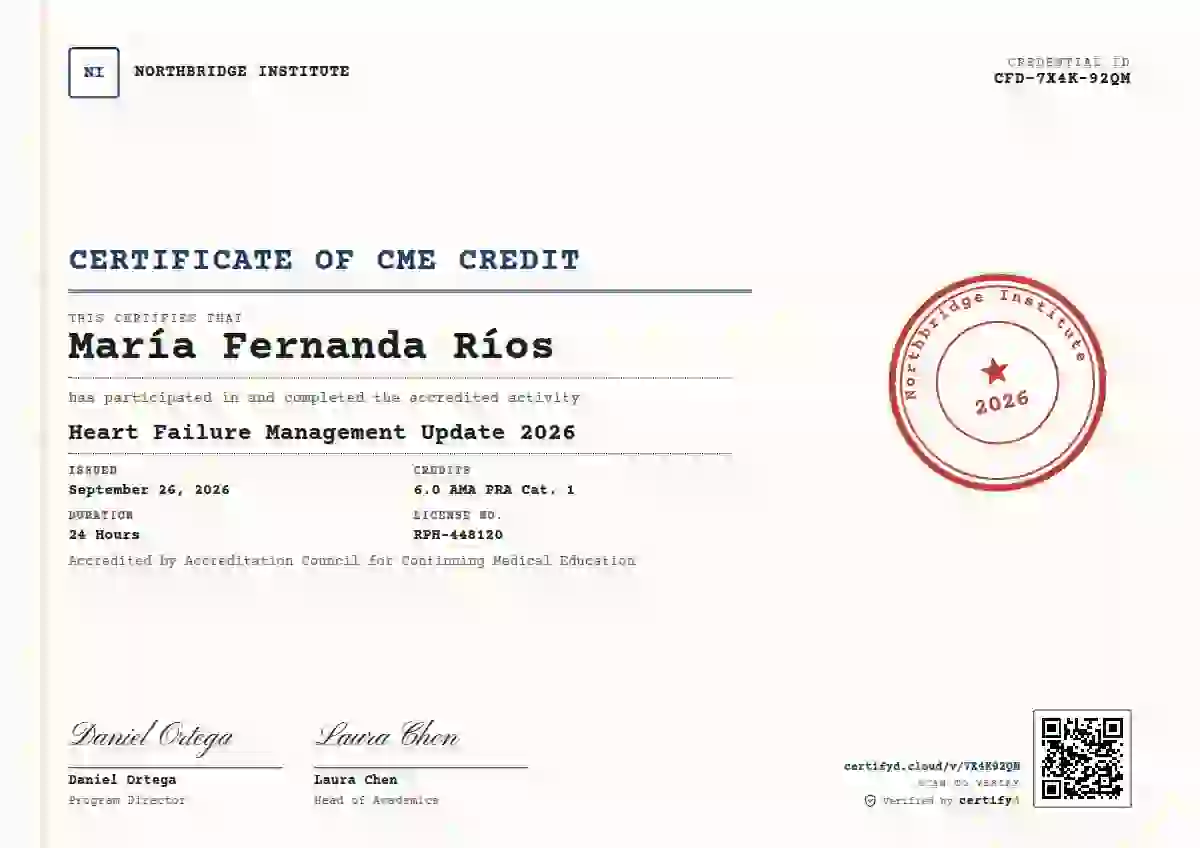The width and height of the screenshot is (1200, 848).
Task: Click Laura Chen's cursive signature
Action: pos(388,737)
